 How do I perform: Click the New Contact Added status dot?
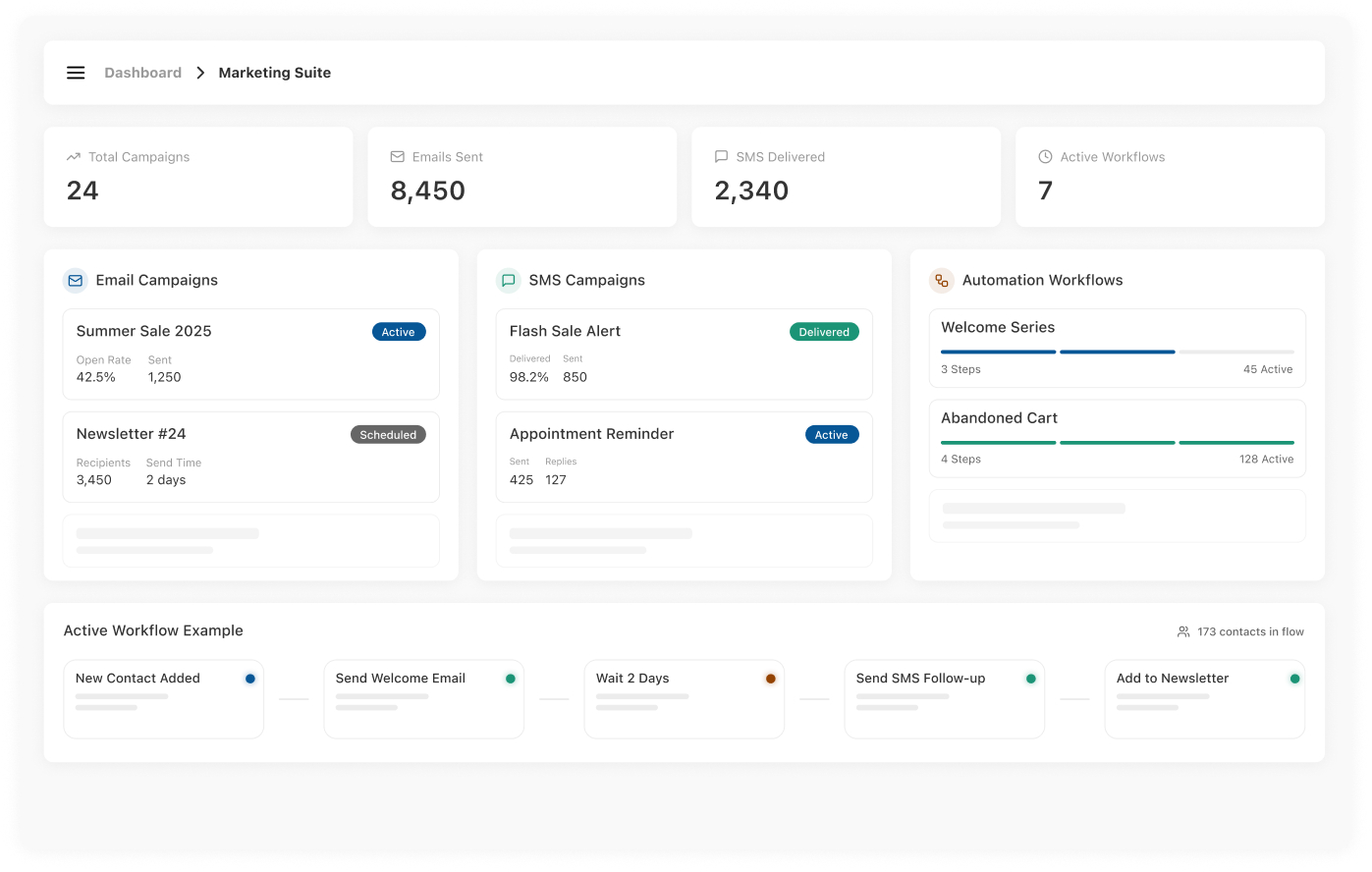250,679
